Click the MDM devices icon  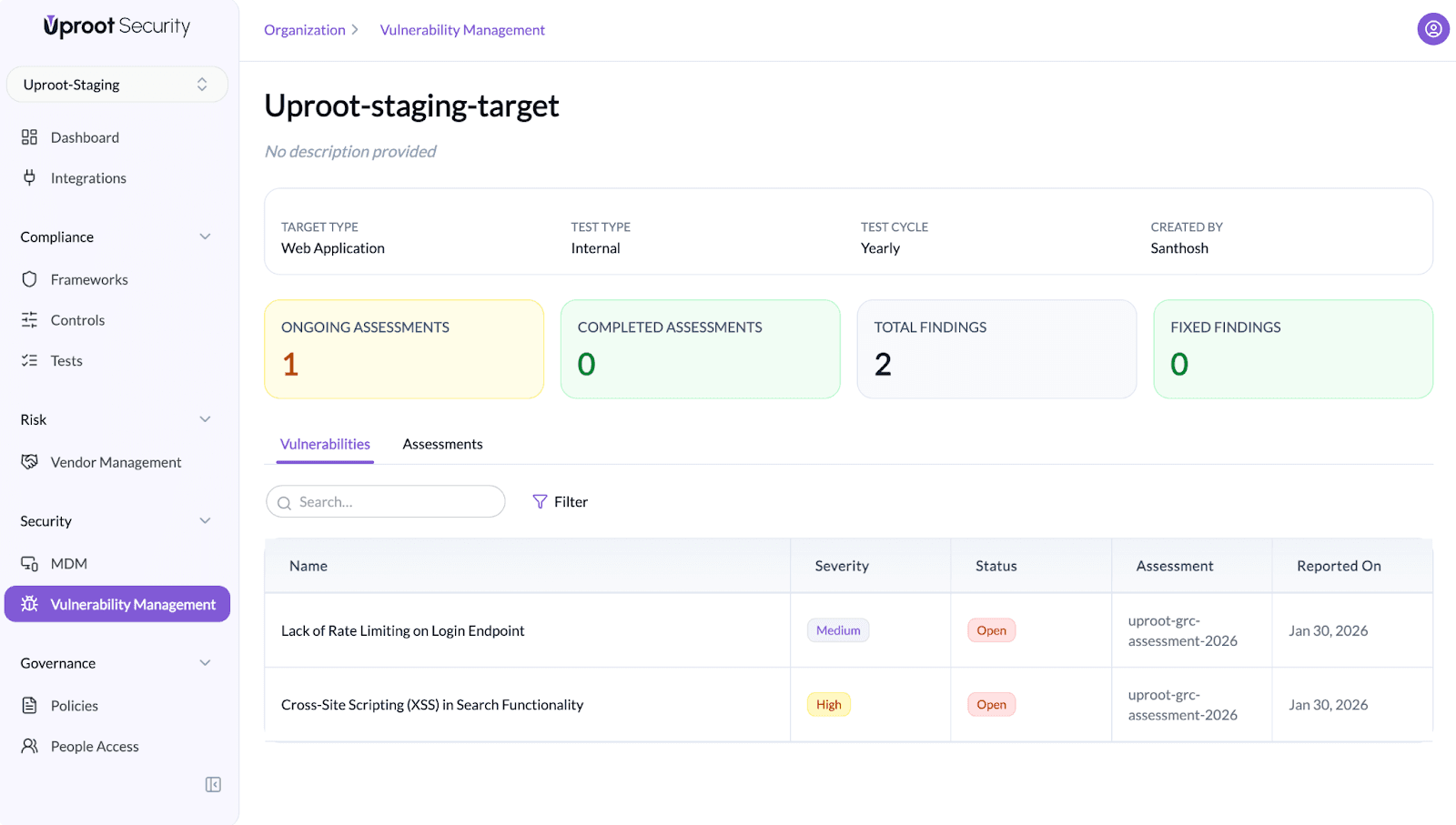[x=29, y=564]
